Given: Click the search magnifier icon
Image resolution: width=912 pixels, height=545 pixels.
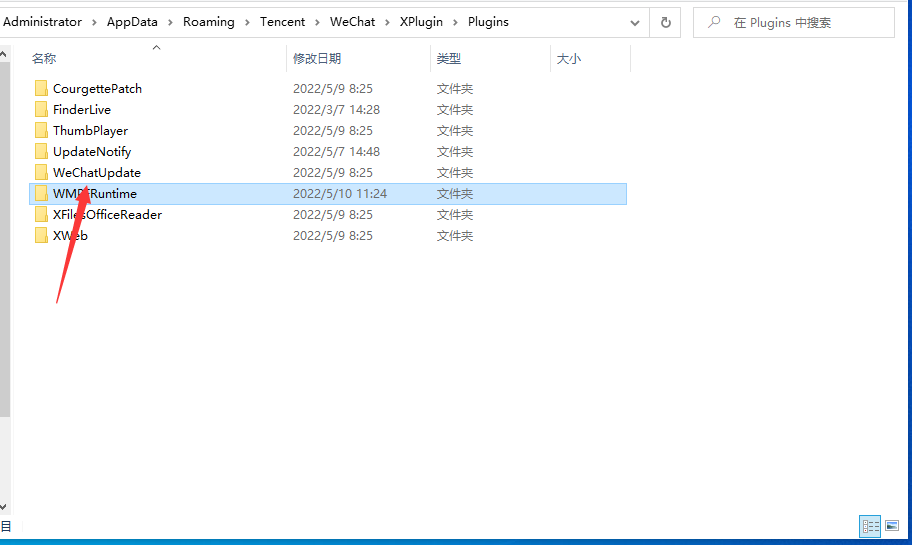Looking at the screenshot, I should [x=714, y=22].
